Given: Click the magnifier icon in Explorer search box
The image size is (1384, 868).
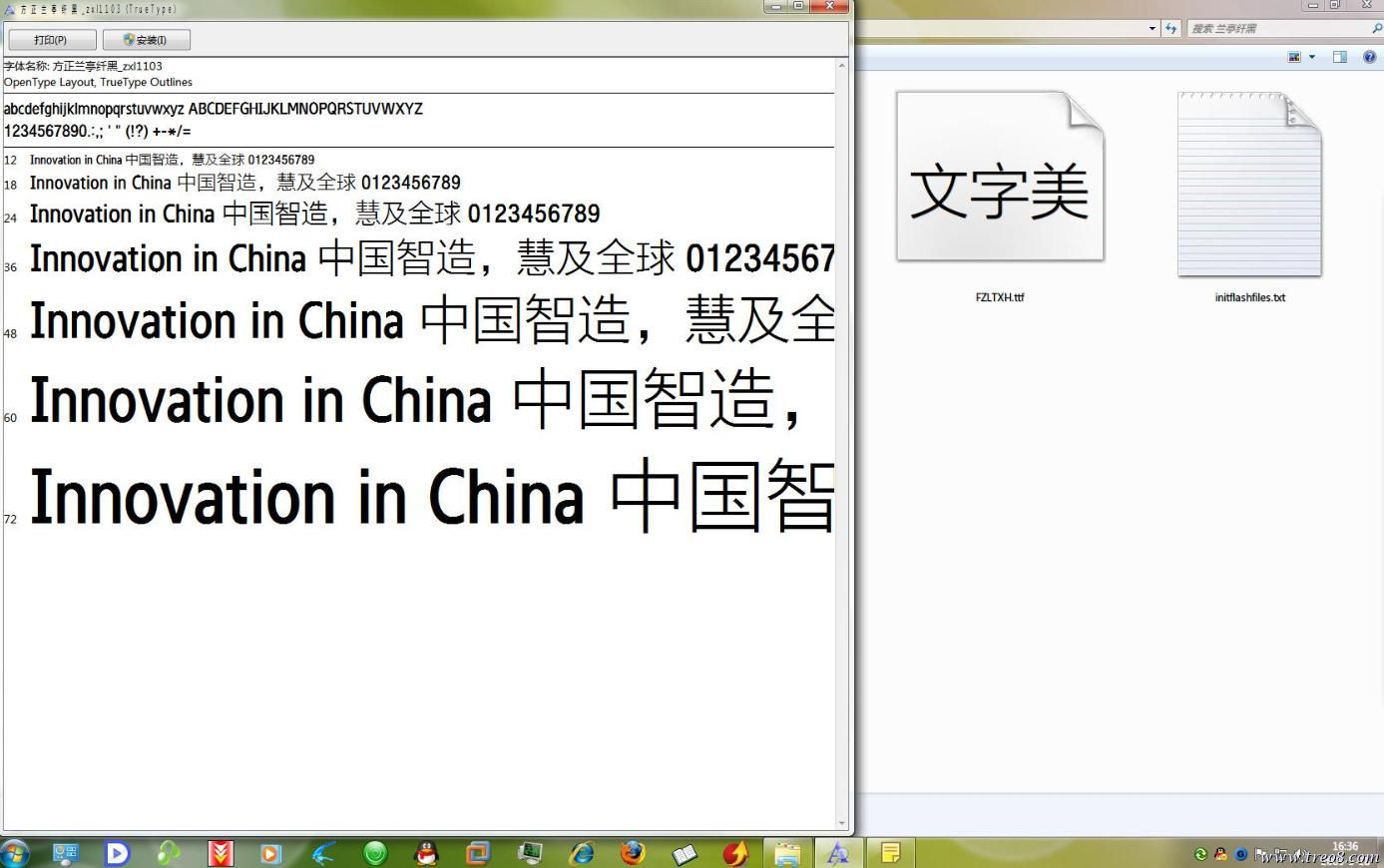Looking at the screenshot, I should pyautogui.click(x=1377, y=29).
